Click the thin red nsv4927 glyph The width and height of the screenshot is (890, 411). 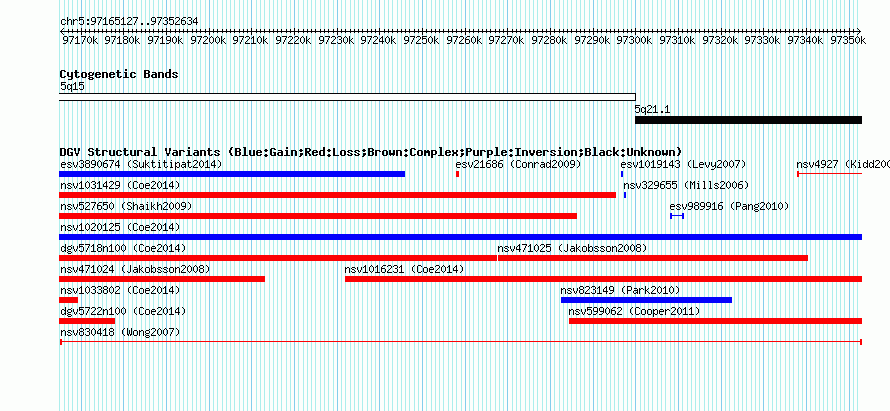click(829, 174)
